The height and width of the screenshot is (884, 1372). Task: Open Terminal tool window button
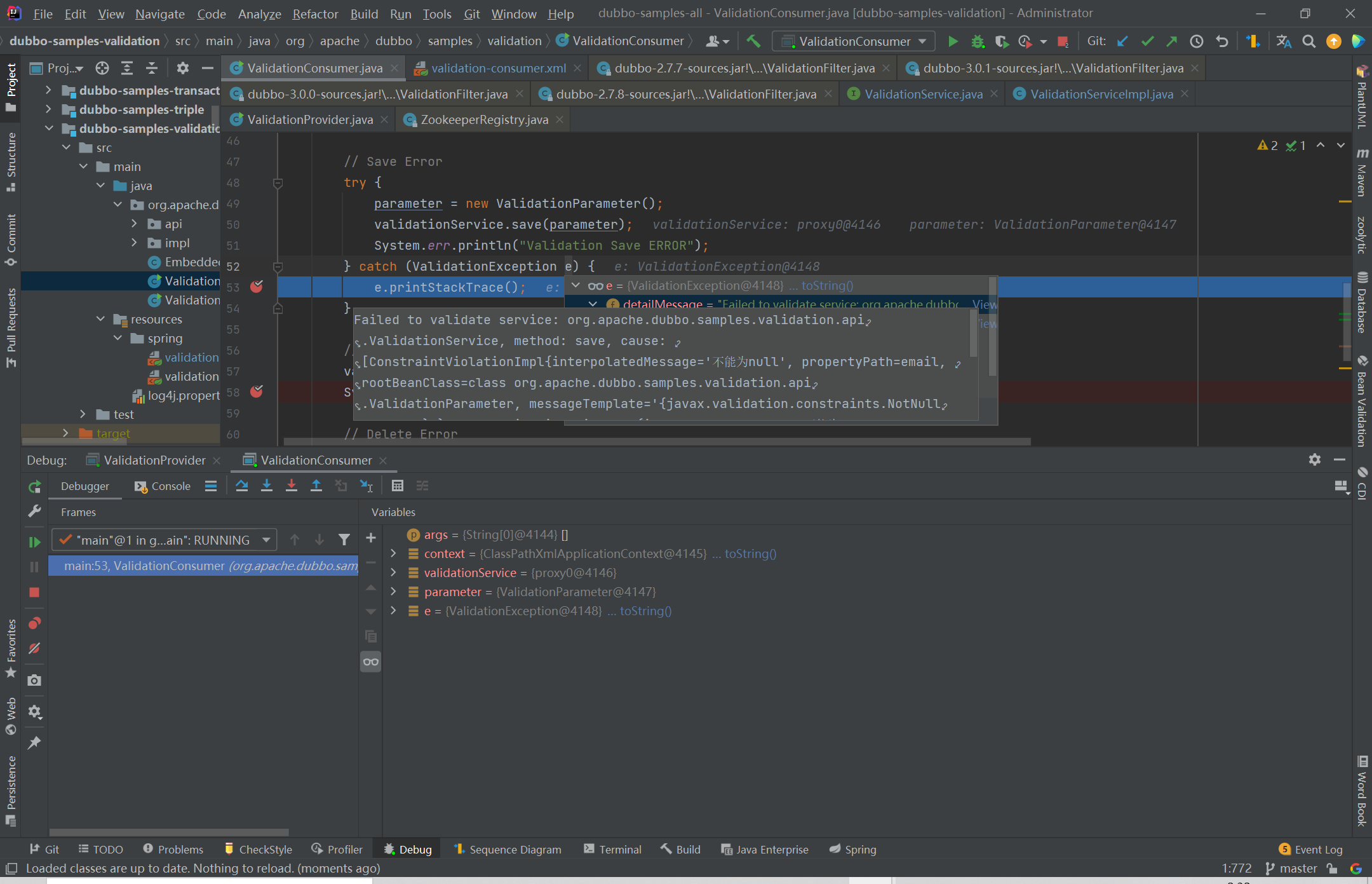pos(613,849)
